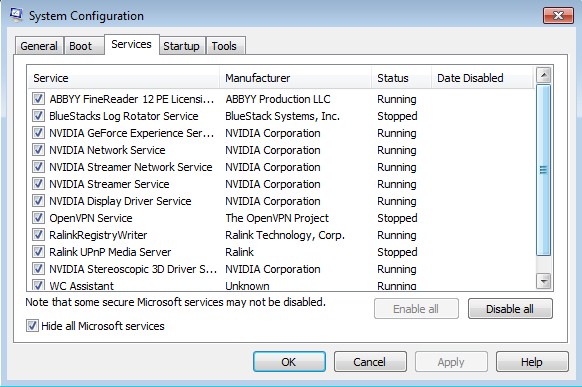The width and height of the screenshot is (582, 387).
Task: Select the WC Assistant service name
Action: point(82,286)
